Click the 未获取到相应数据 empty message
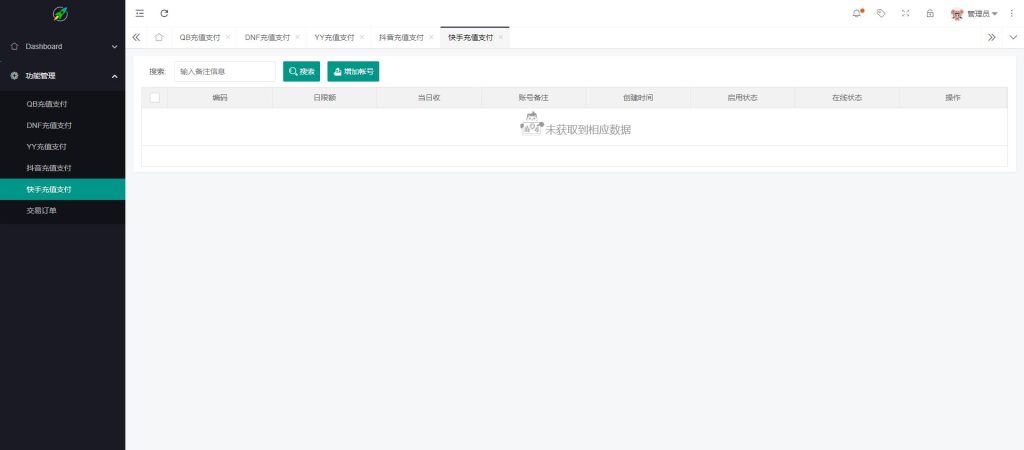The height and width of the screenshot is (450, 1024). [x=588, y=129]
